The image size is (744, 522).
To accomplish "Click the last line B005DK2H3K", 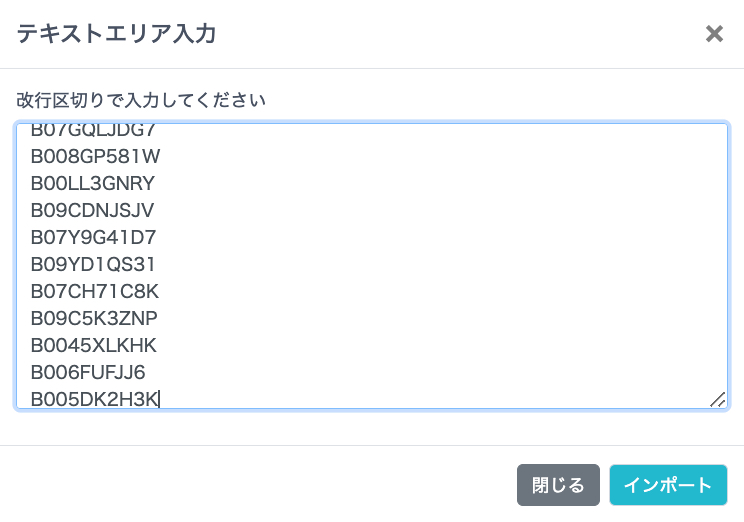I will pos(94,399).
